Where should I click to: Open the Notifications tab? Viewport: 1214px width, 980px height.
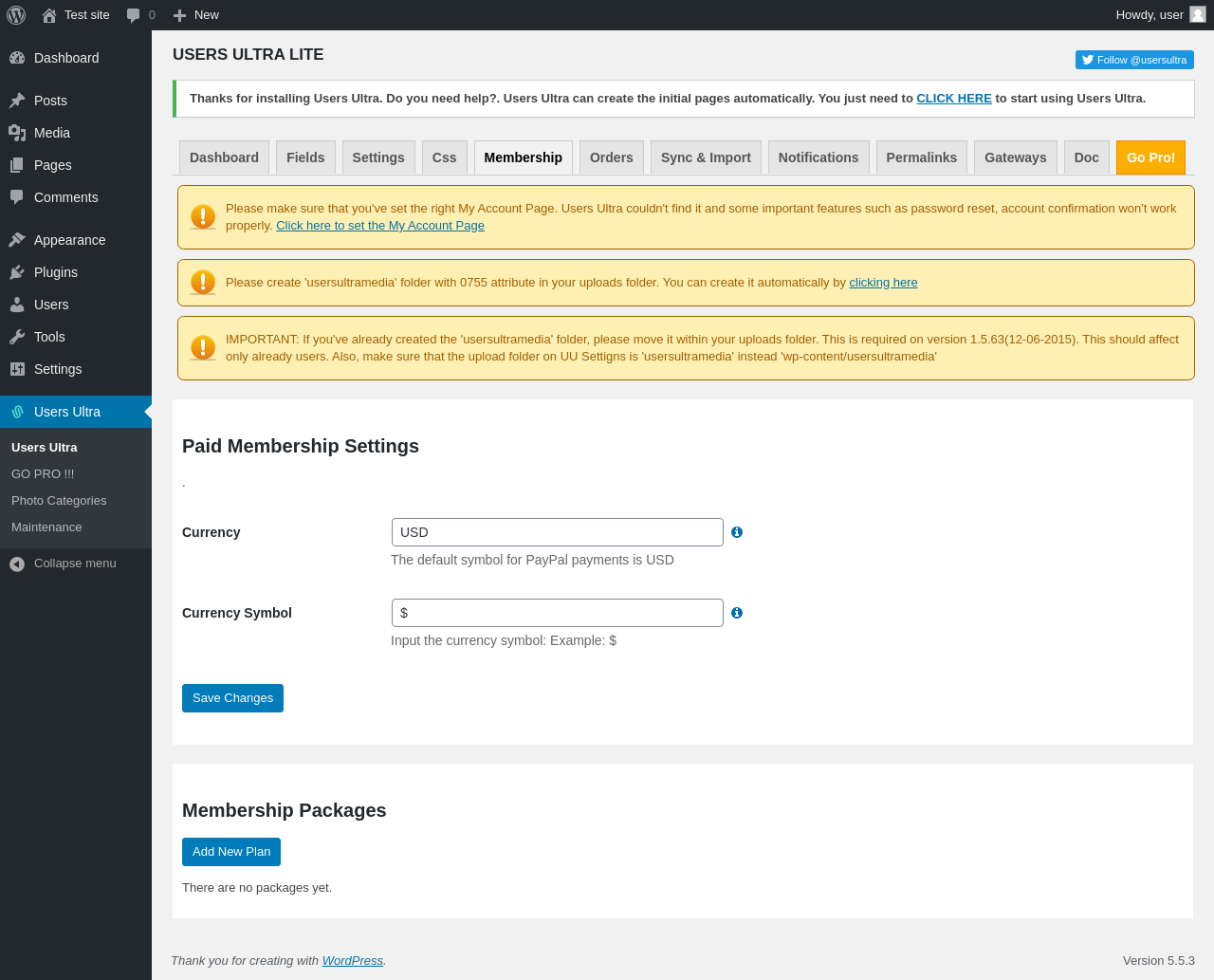click(x=819, y=157)
